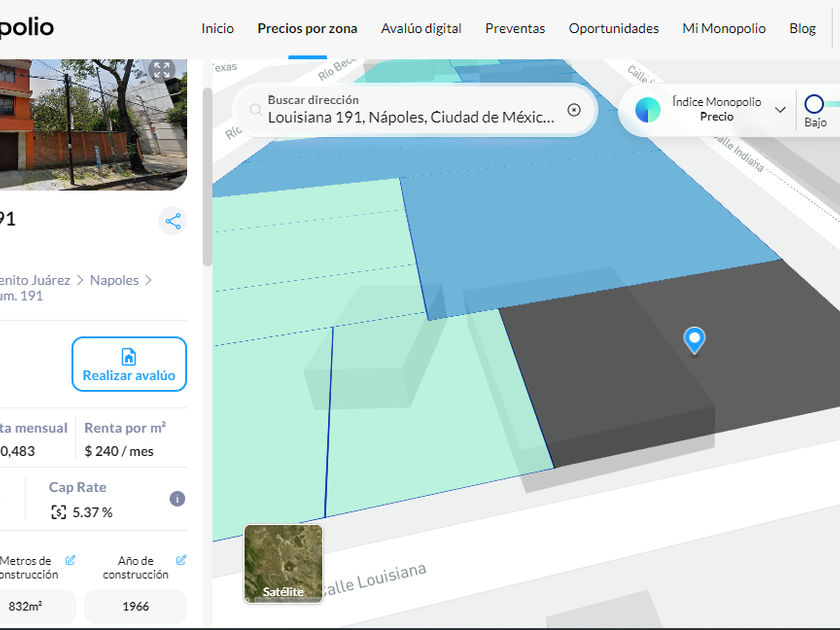Open the Oportunidades tab
Screen dimensions: 840x630
(614, 28)
